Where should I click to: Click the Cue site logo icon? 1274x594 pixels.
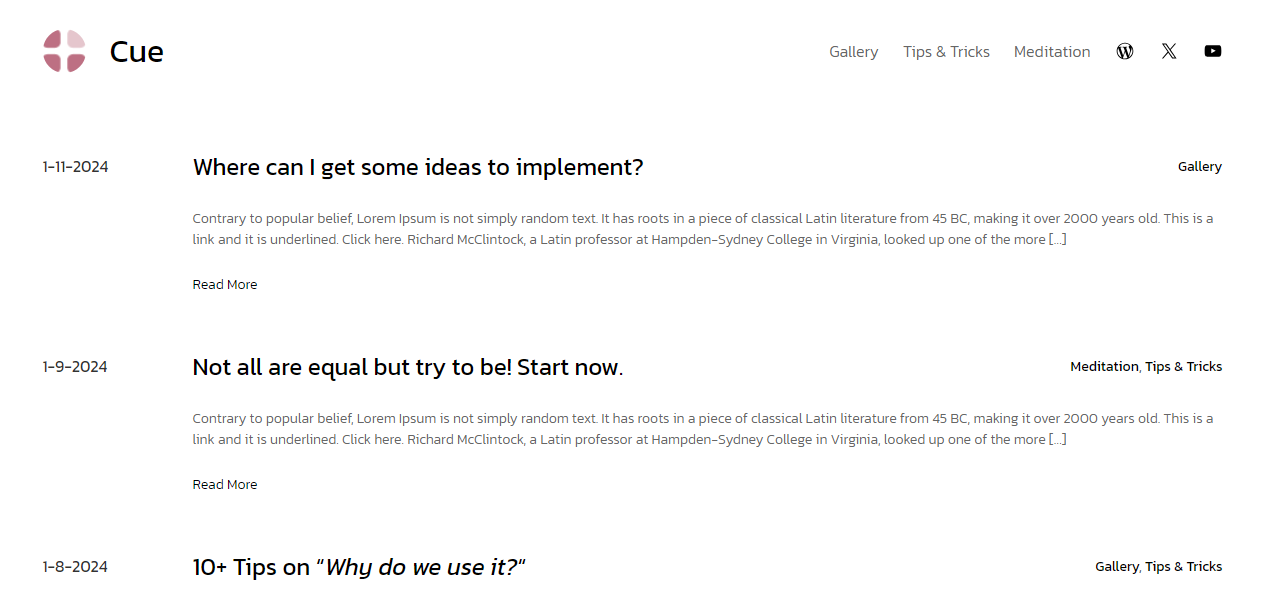tap(64, 51)
